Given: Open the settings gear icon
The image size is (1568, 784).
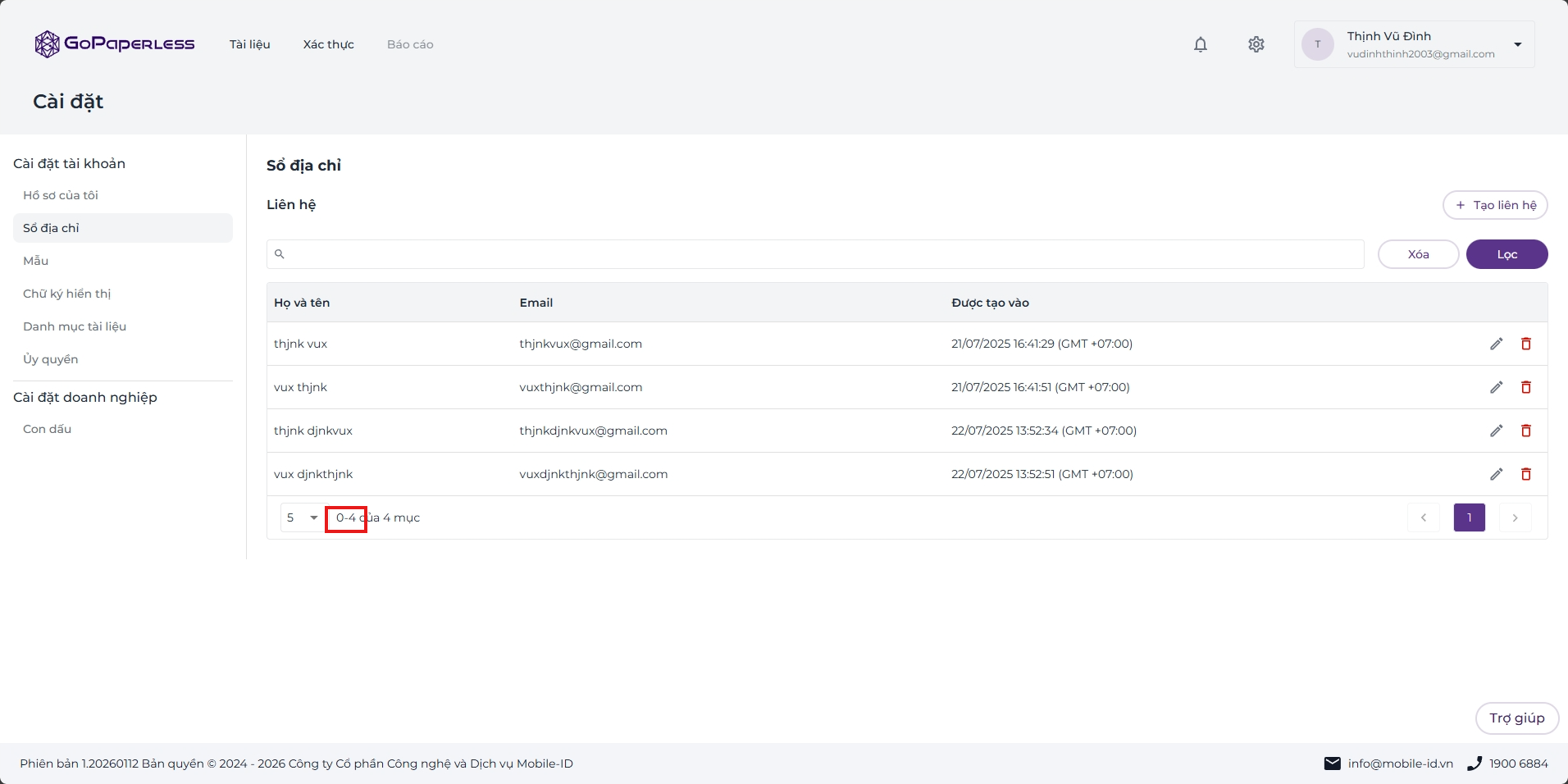Looking at the screenshot, I should pyautogui.click(x=1256, y=44).
